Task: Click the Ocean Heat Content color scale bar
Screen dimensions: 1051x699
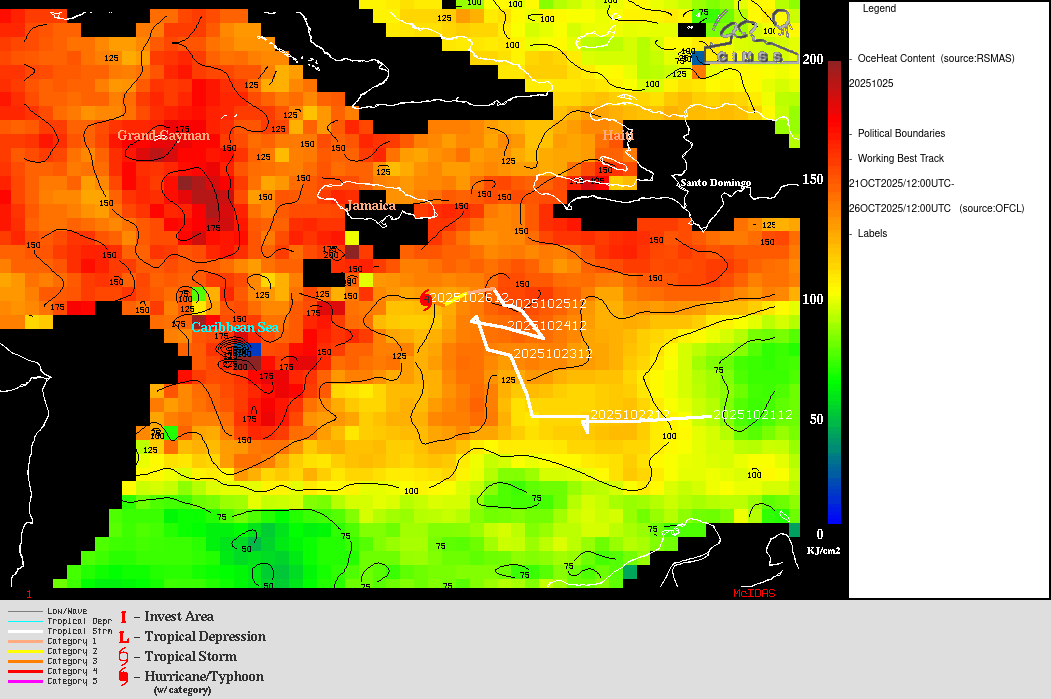Action: pos(834,292)
